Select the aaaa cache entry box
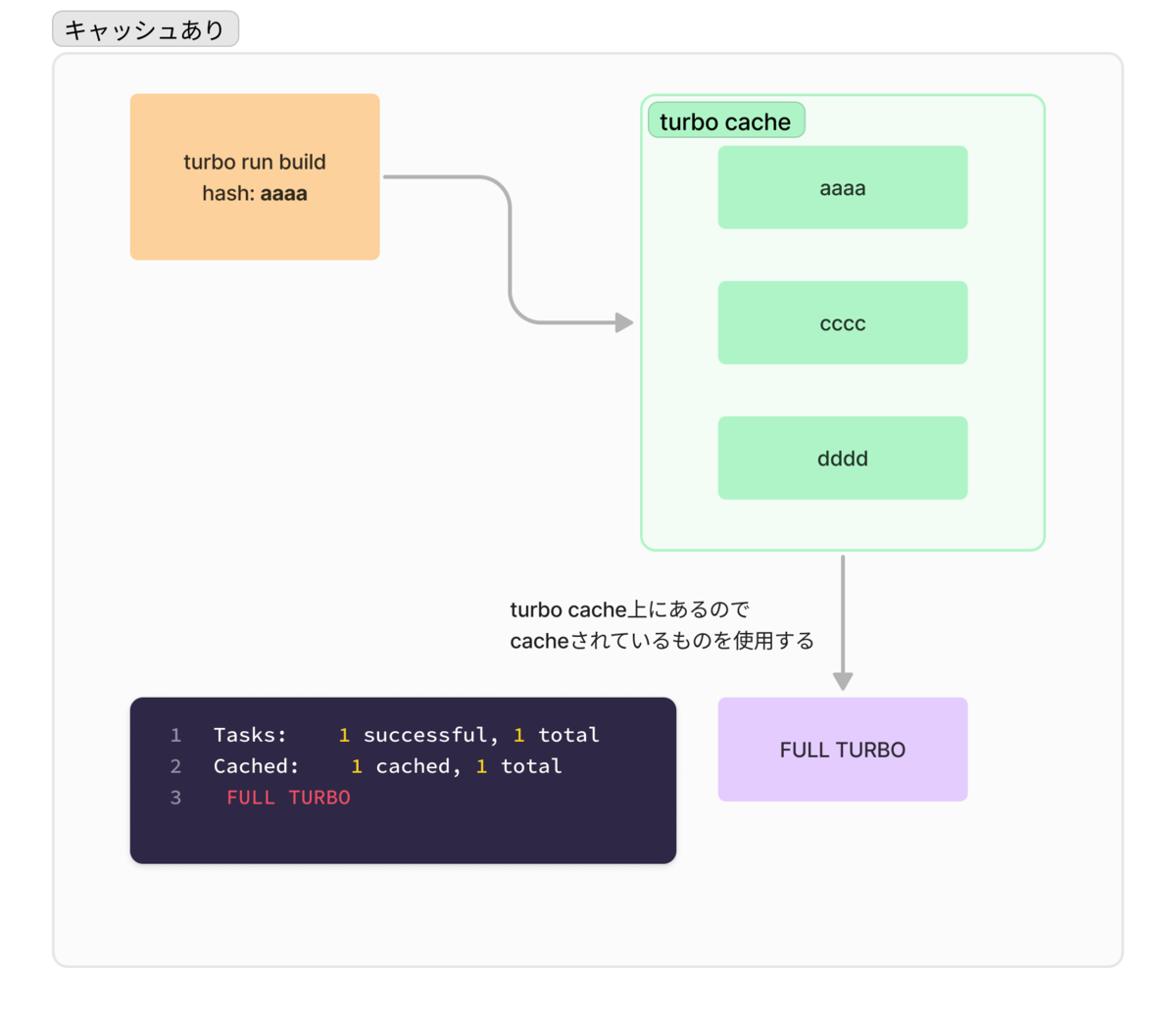Viewport: 1176px width, 1020px height. [x=843, y=187]
